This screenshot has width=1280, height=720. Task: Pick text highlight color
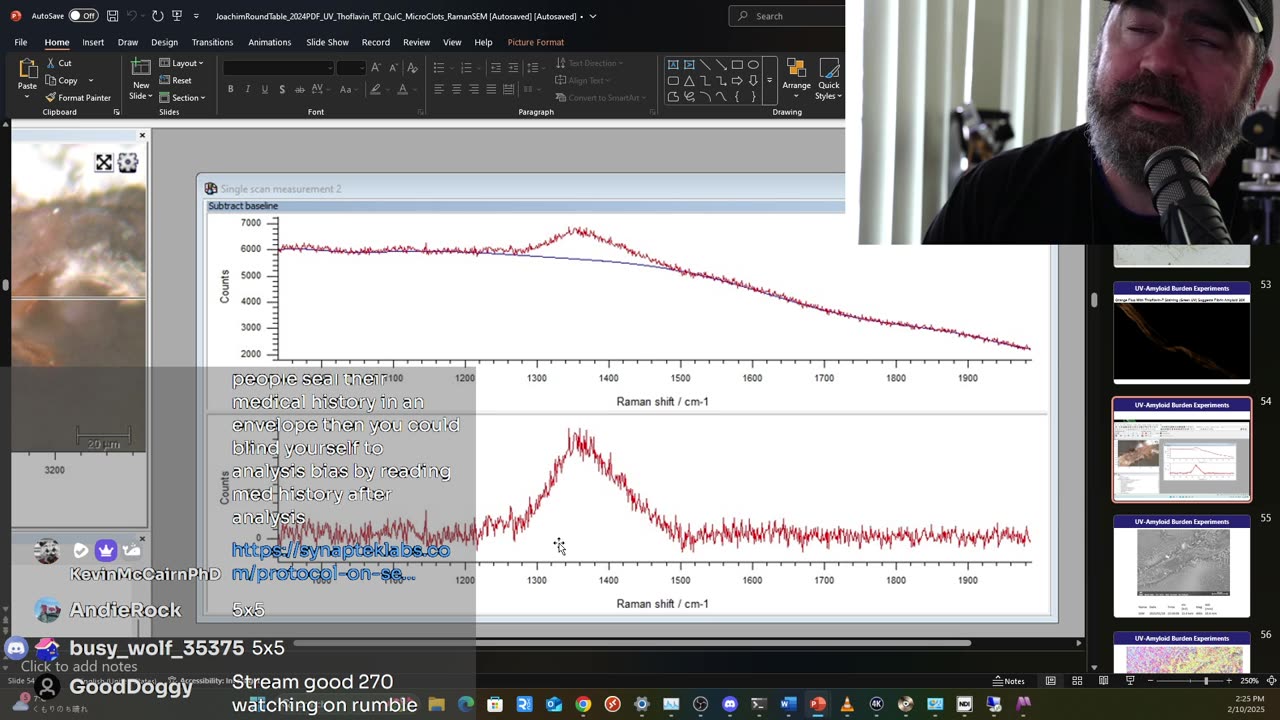(376, 89)
